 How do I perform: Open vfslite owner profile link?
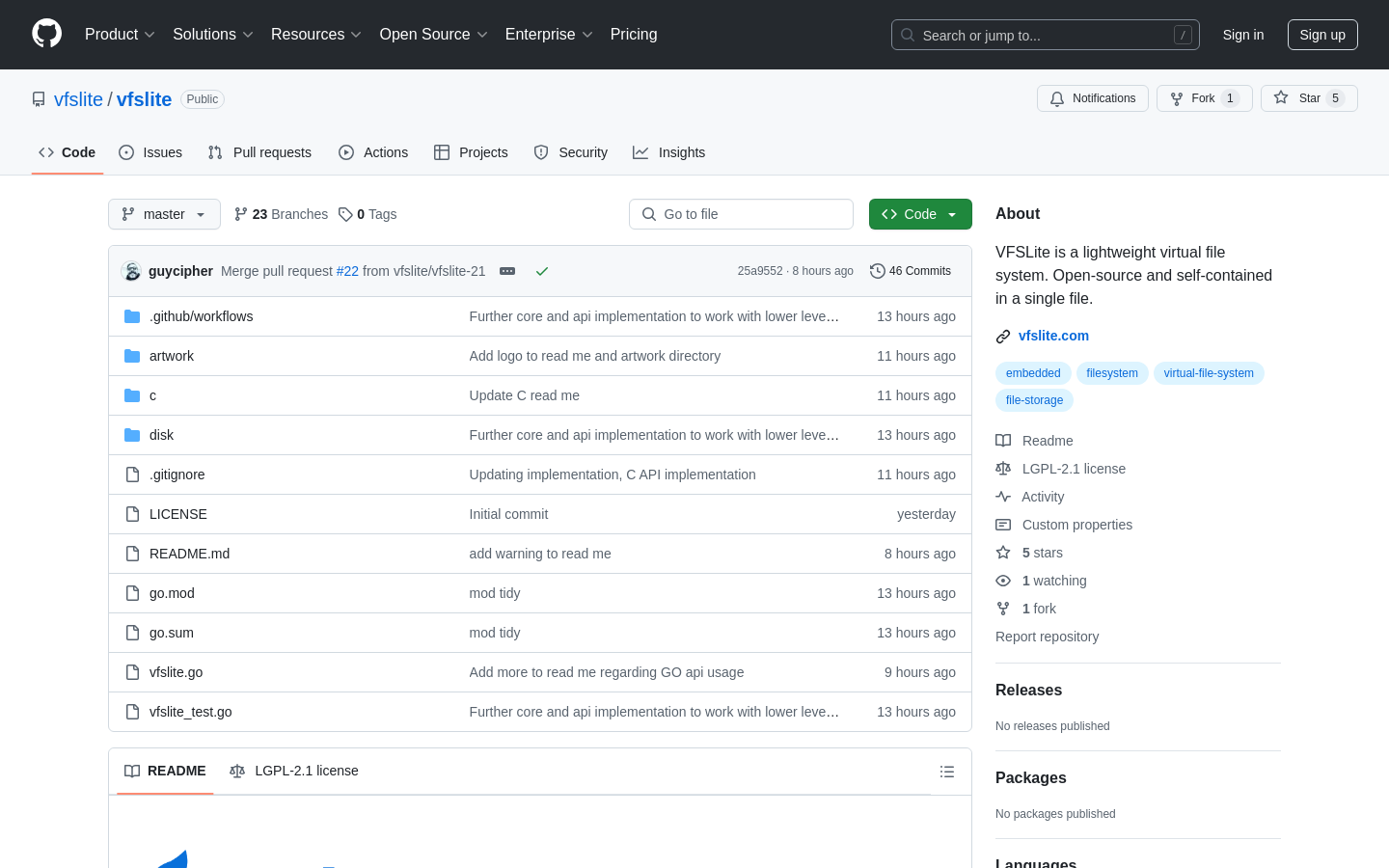(x=78, y=99)
